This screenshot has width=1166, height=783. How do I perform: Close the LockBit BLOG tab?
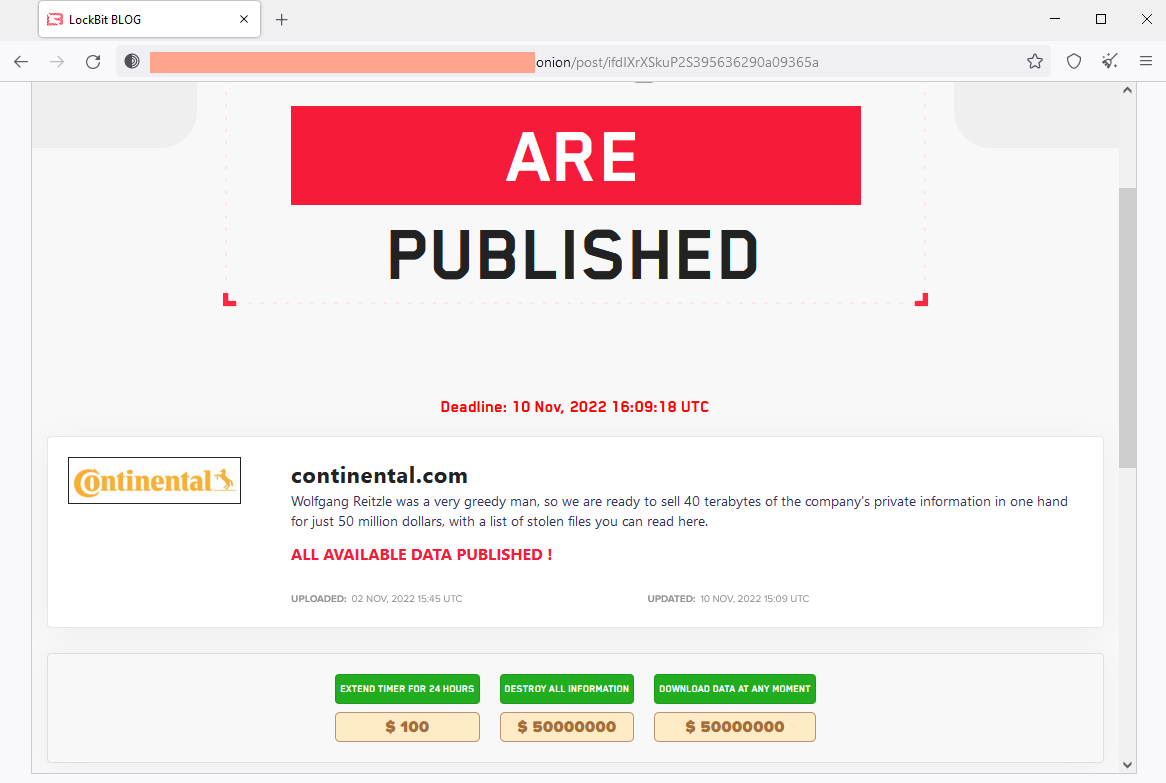[x=244, y=19]
